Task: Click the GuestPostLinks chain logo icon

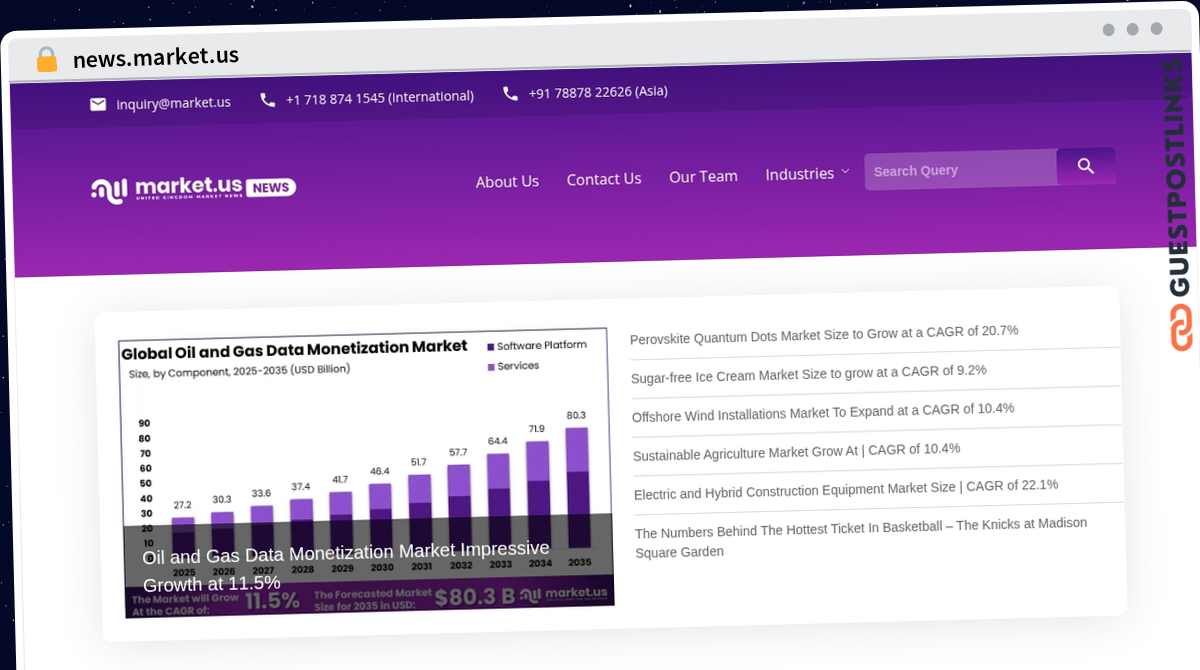Action: 1183,329
